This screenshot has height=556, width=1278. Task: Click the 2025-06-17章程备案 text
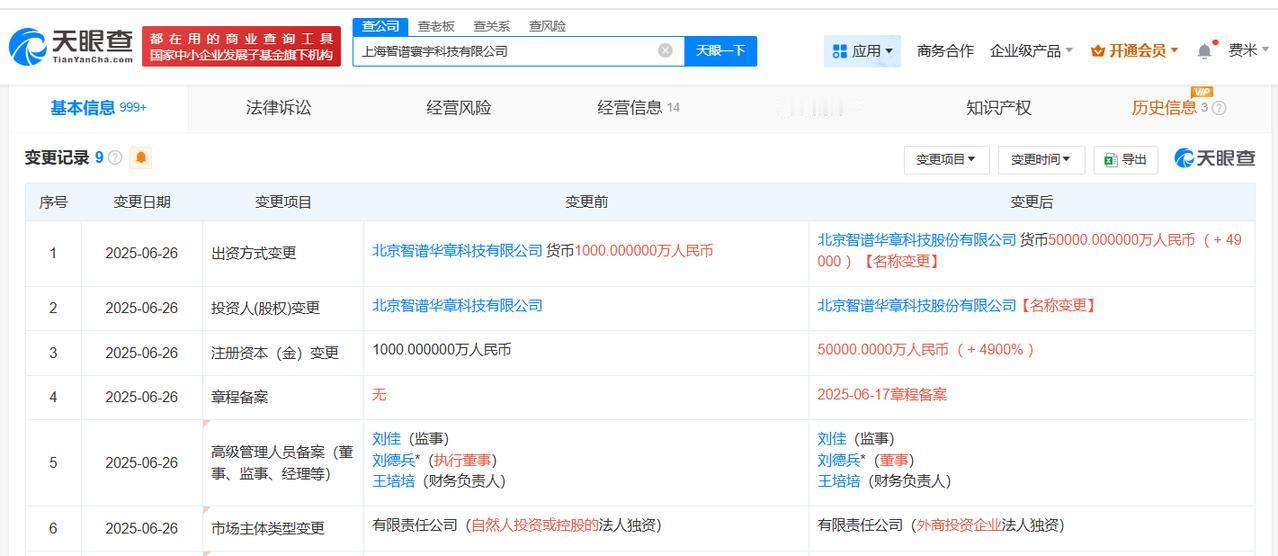coord(882,394)
